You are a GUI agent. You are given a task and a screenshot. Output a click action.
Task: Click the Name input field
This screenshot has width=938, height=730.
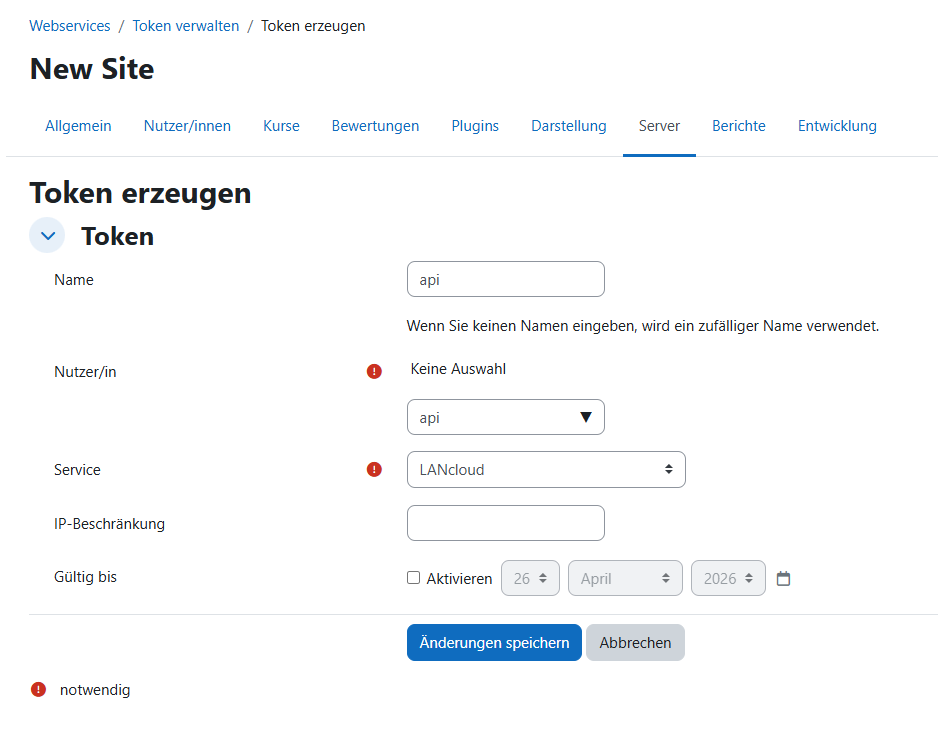tap(505, 279)
